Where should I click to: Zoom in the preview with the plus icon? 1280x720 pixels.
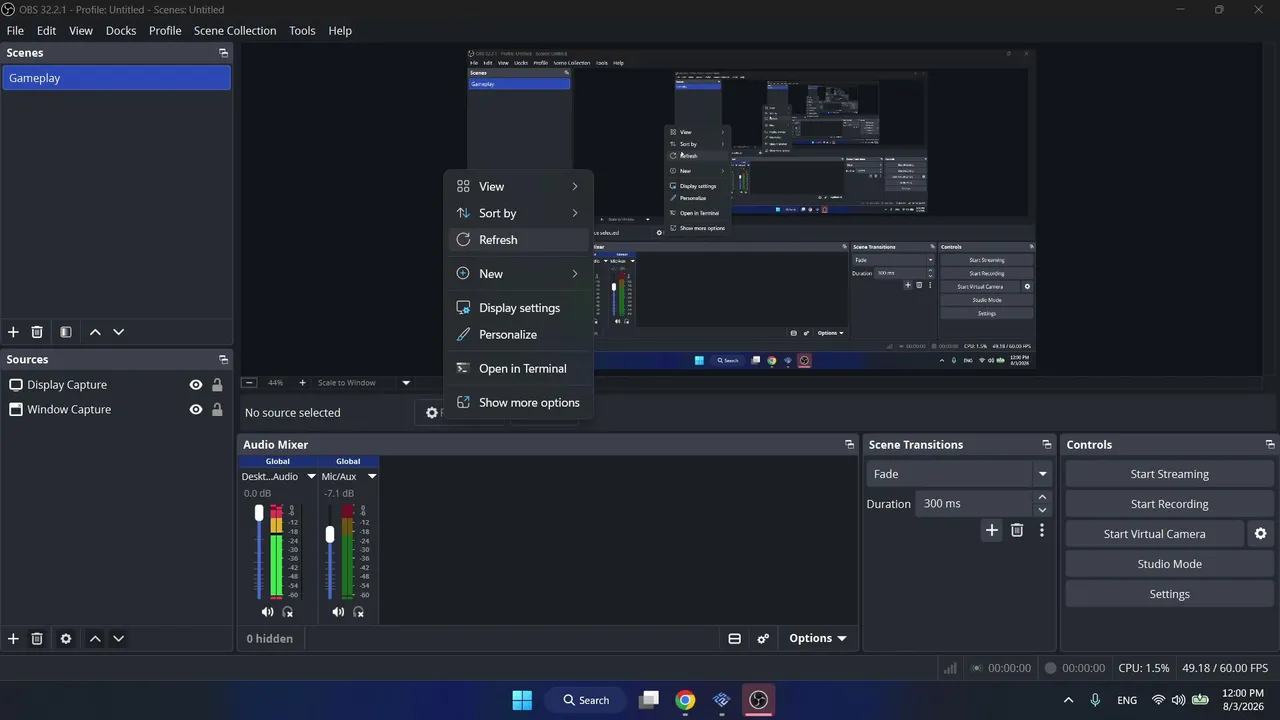tap(302, 383)
